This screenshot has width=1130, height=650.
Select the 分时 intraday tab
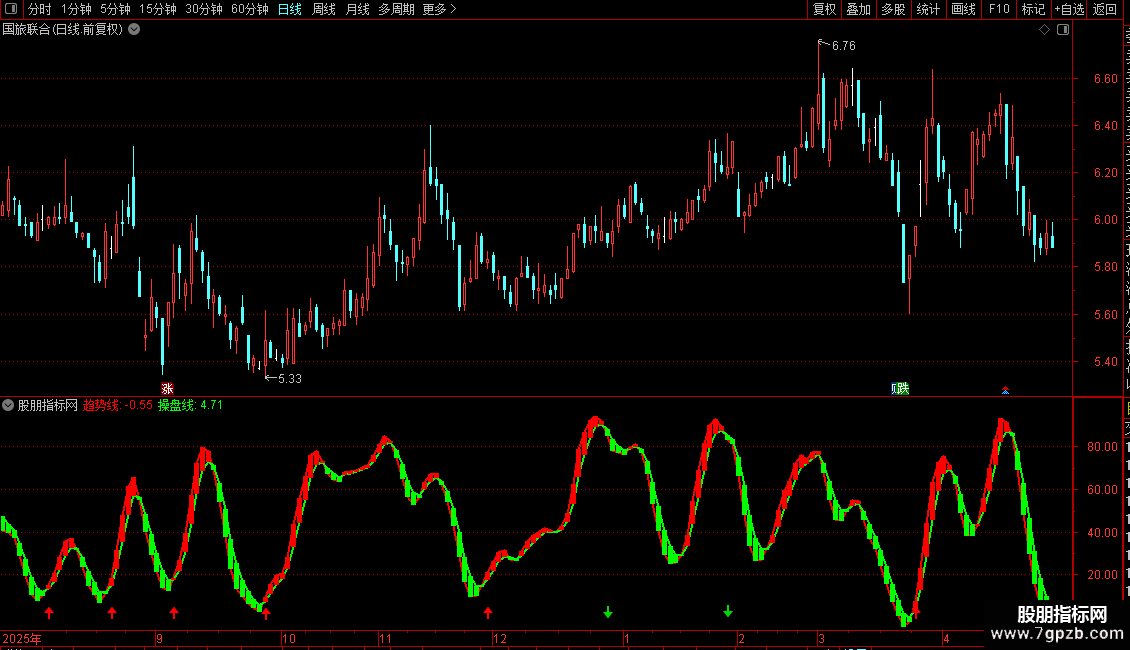tap(40, 9)
